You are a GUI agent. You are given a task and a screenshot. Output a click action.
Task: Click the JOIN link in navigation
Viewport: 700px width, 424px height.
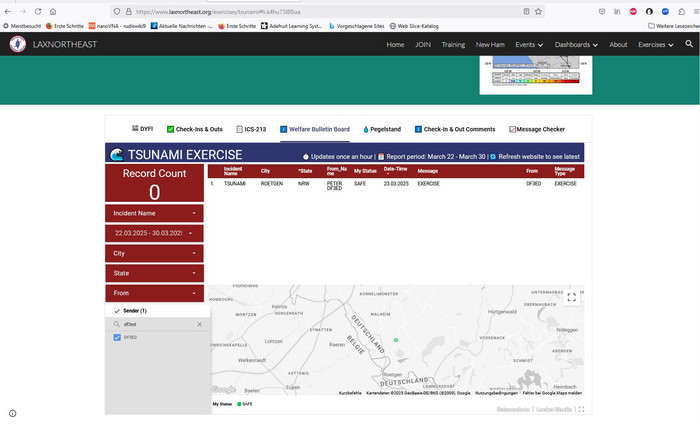[423, 44]
